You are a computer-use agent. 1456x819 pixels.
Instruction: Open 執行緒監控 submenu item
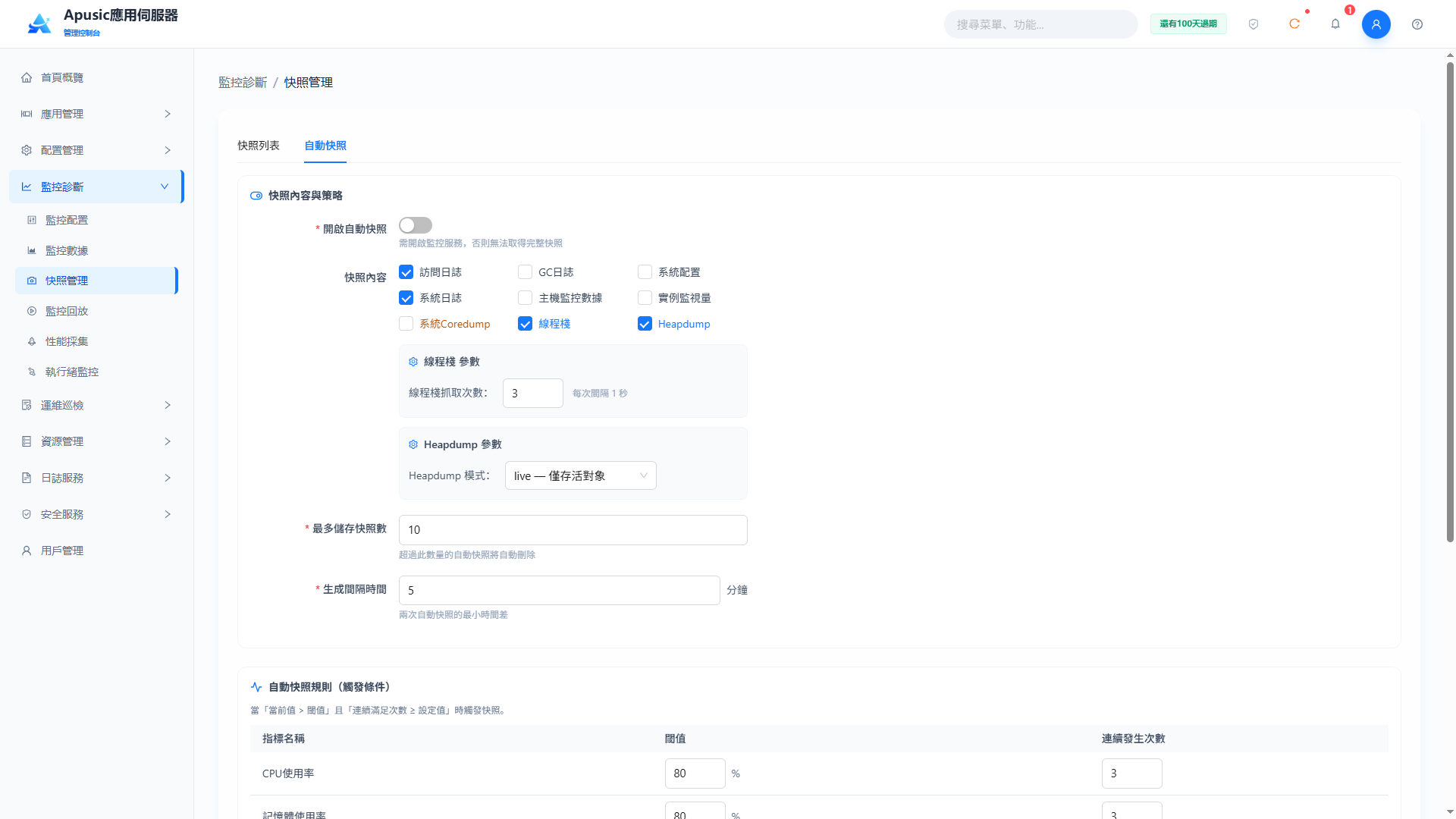pos(97,372)
